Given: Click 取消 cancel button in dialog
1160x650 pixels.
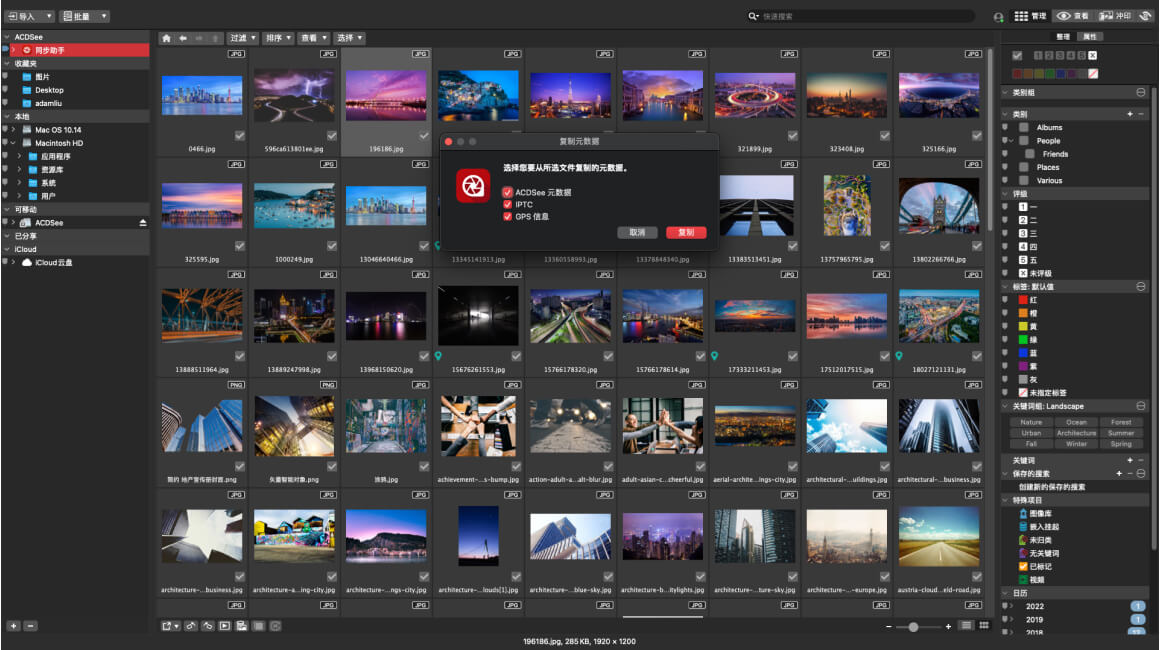Looking at the screenshot, I should (637, 232).
